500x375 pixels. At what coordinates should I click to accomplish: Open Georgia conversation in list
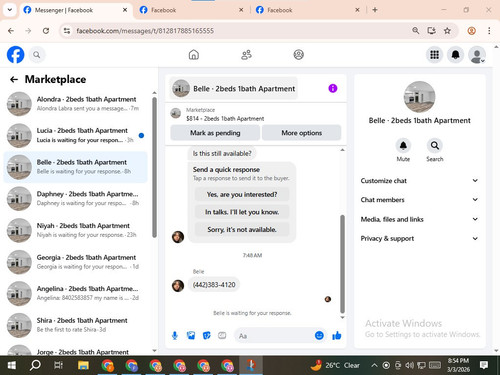76,262
